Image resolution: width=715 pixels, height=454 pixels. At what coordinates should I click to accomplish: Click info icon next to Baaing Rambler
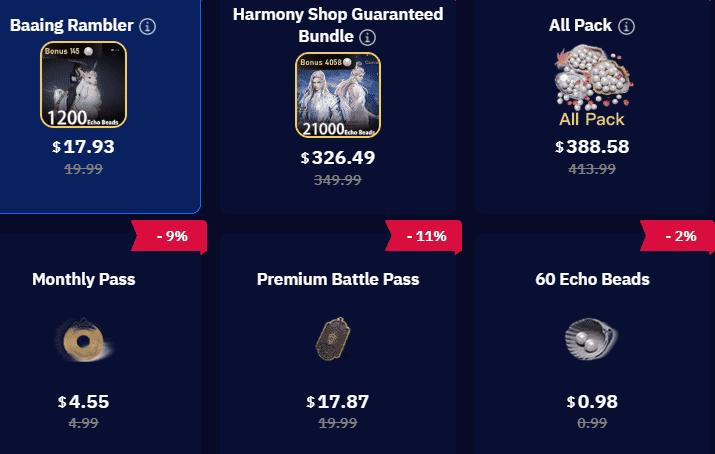[x=147, y=26]
